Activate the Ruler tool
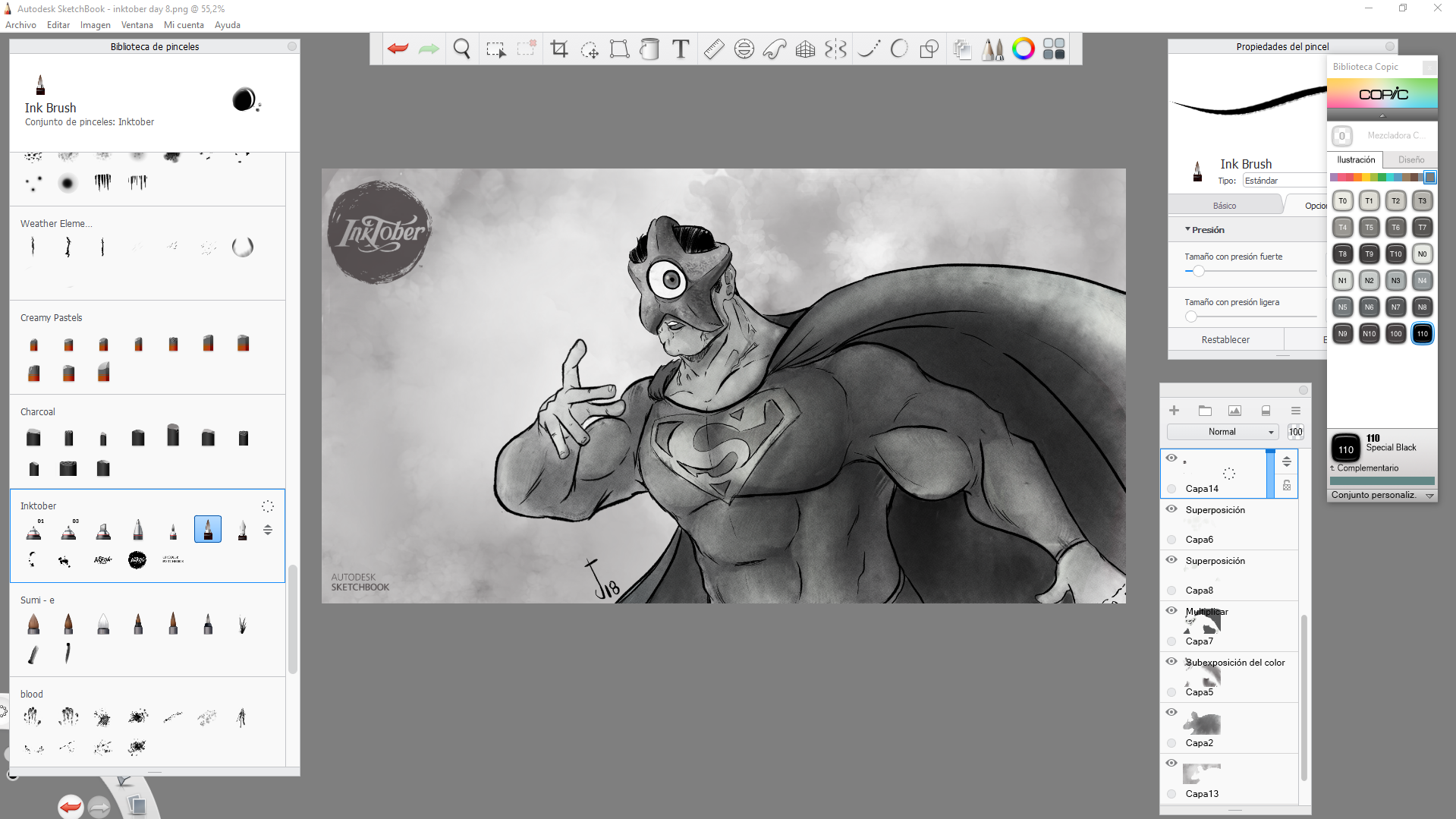 point(713,49)
